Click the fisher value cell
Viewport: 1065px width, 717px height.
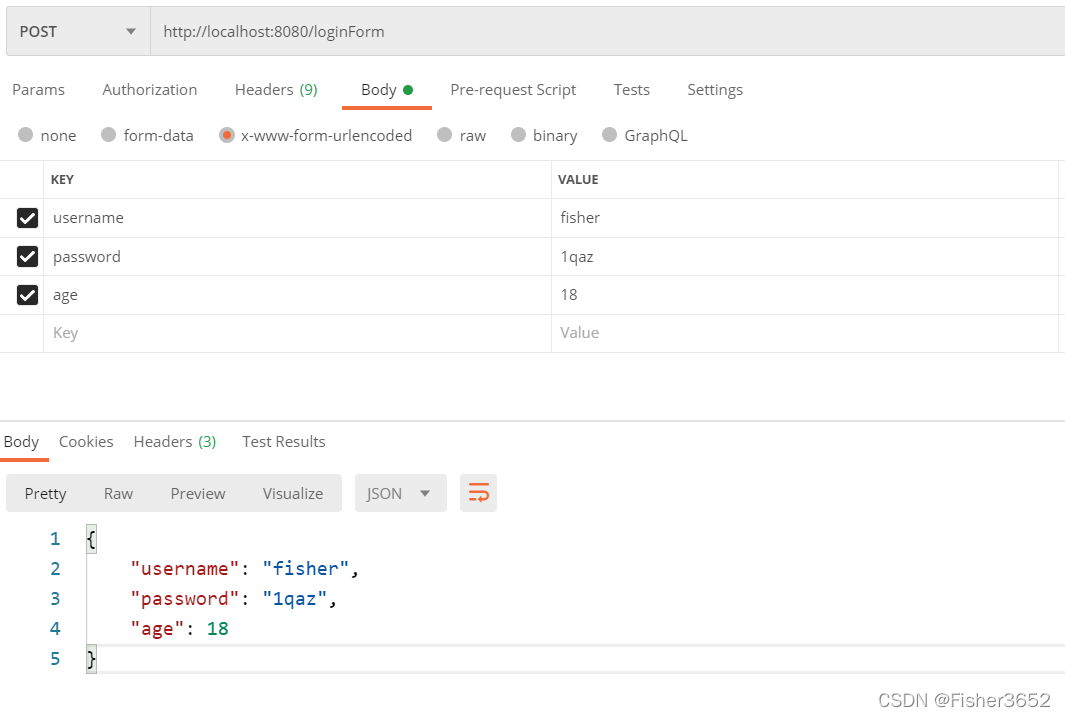(x=805, y=218)
